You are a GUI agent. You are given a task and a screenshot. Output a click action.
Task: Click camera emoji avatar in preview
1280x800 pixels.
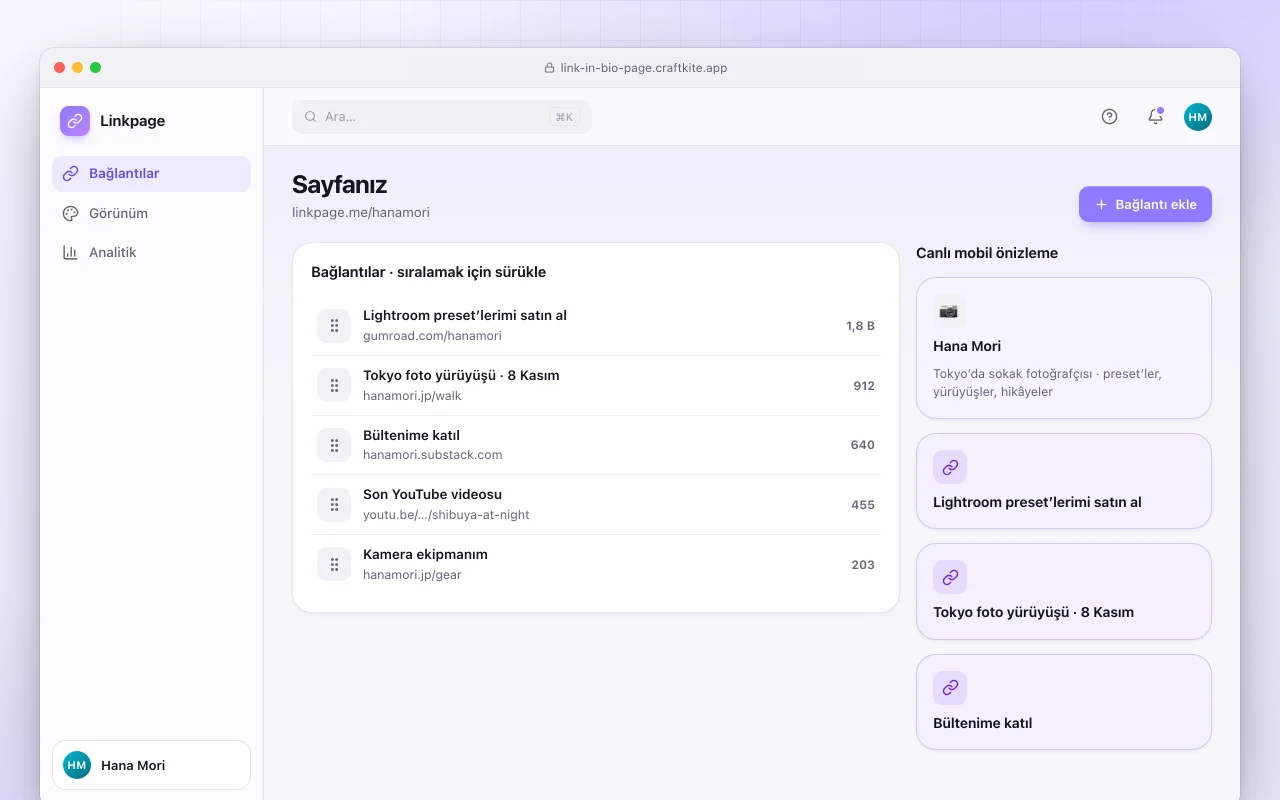click(949, 311)
